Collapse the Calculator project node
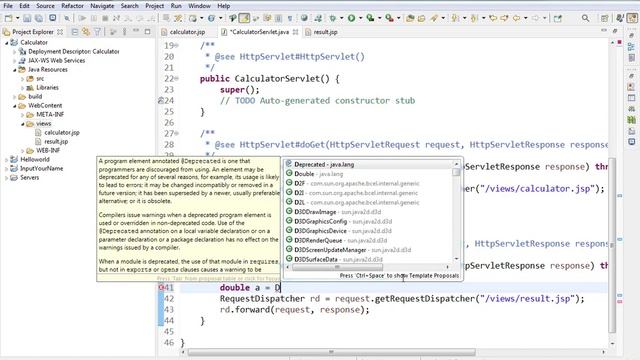The image size is (640, 360). tap(7, 42)
